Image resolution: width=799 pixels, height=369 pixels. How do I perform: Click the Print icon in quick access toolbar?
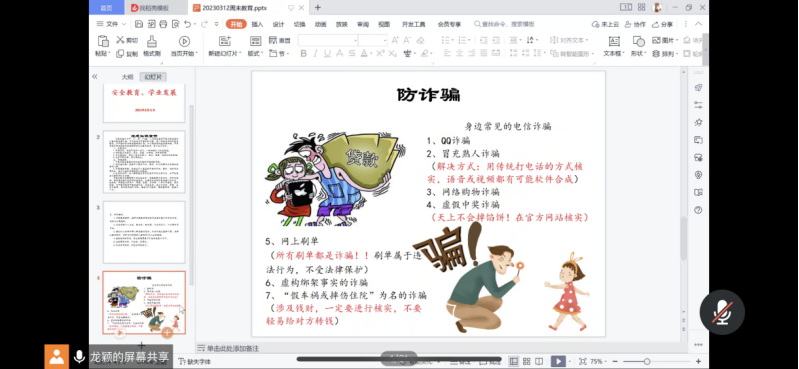pos(163,24)
